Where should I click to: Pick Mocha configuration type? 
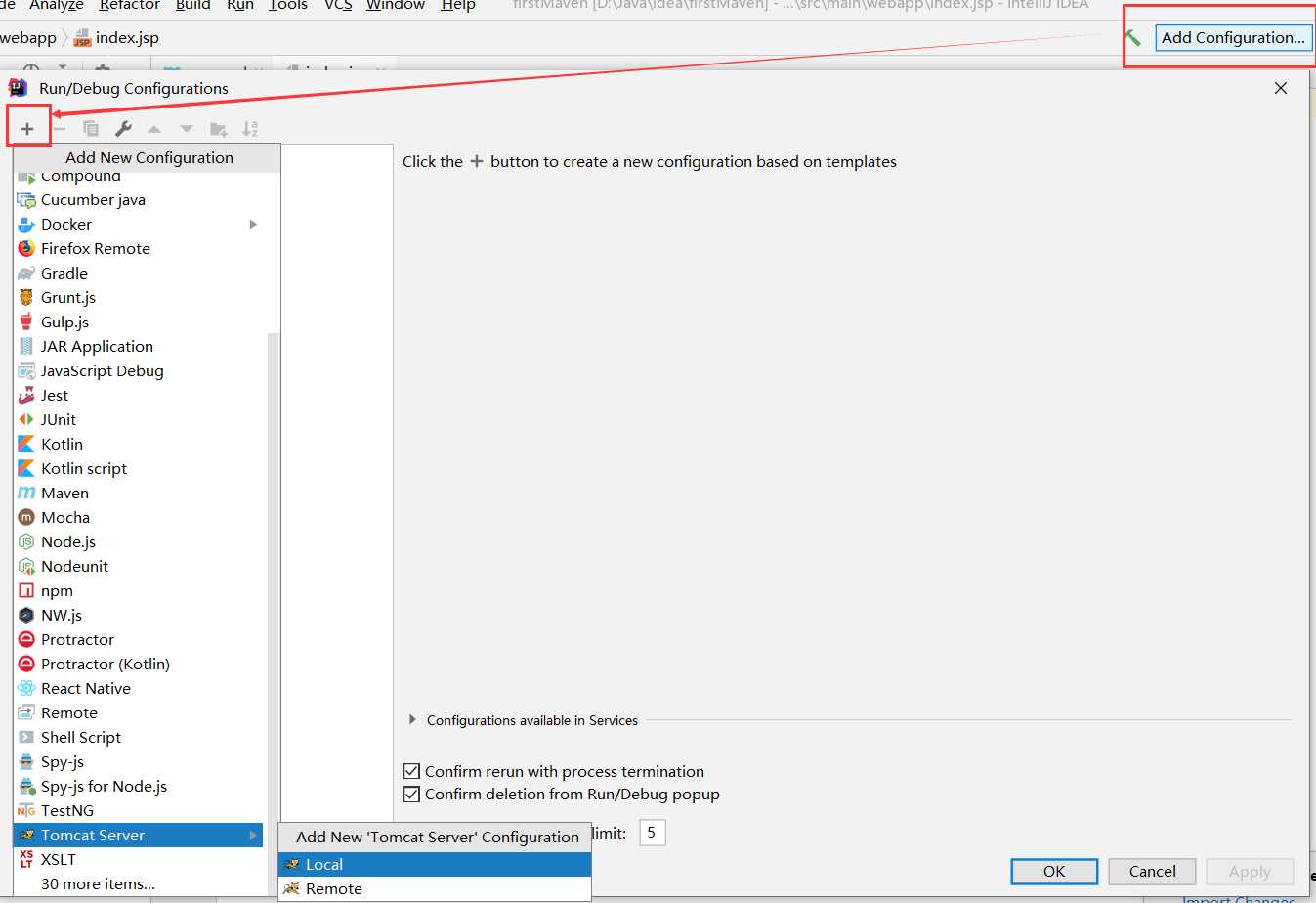[x=138, y=517]
